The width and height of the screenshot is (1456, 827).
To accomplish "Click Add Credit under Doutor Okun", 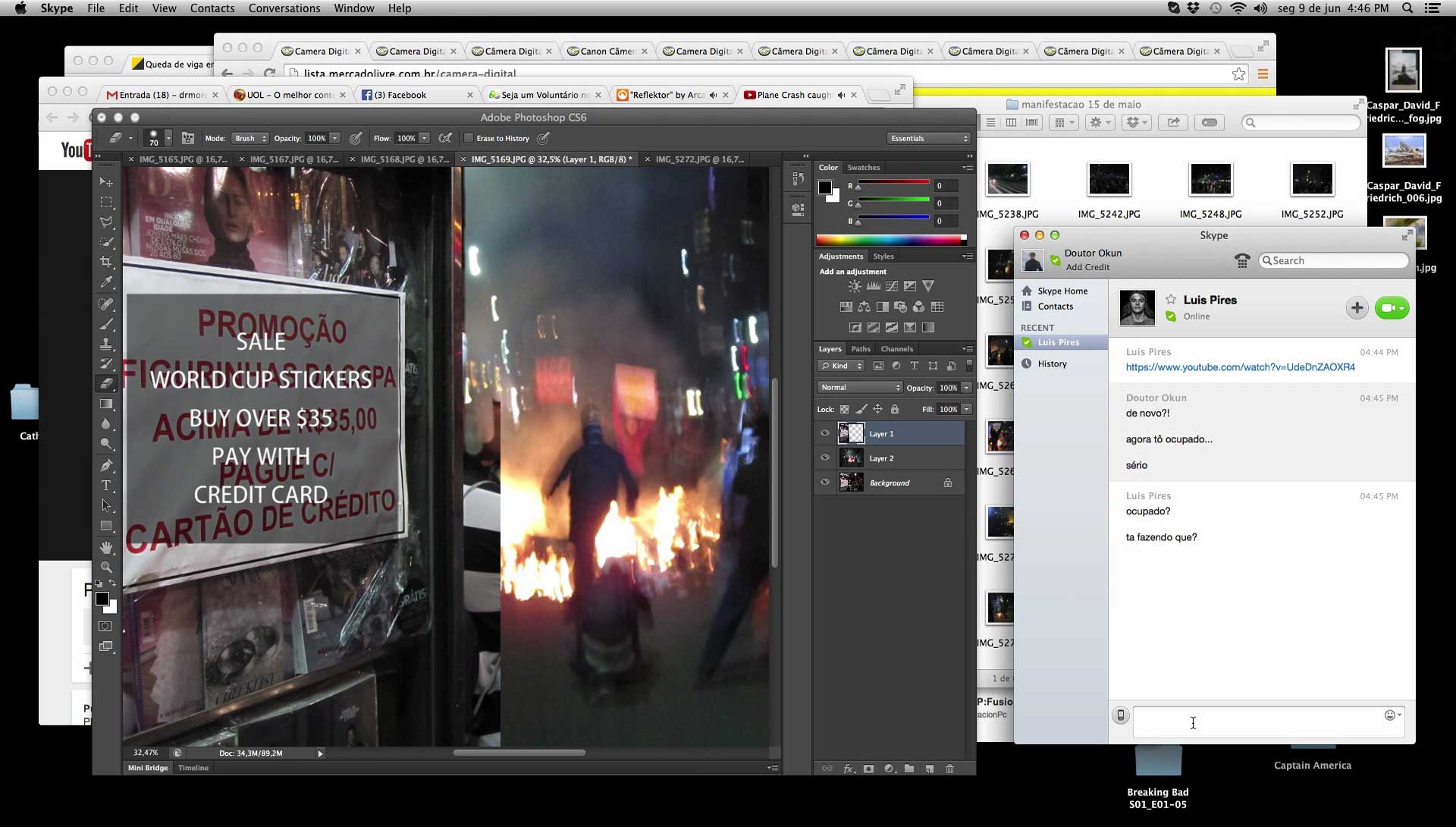I will 1087,267.
